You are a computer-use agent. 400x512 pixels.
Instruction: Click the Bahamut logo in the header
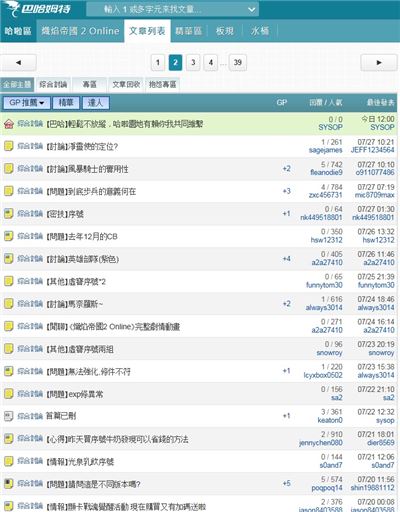[38, 9]
